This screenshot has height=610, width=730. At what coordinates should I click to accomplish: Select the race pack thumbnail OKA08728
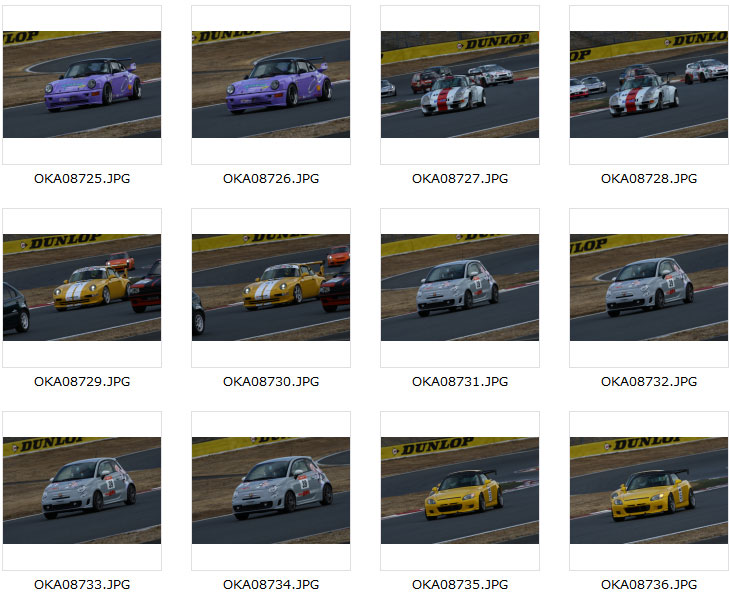[x=649, y=84]
